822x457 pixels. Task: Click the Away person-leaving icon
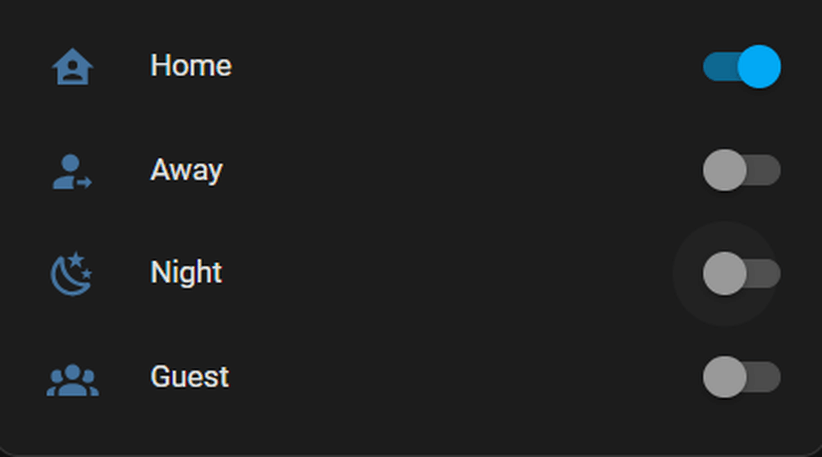click(72, 171)
